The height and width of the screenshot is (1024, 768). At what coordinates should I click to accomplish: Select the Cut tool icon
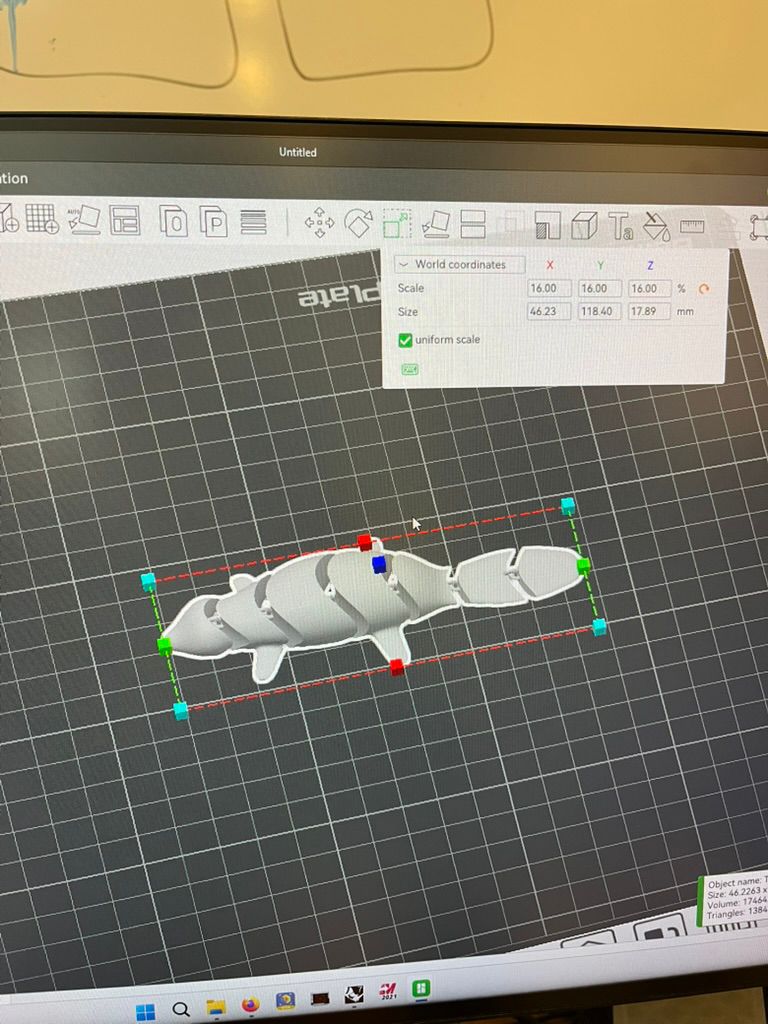pos(472,224)
